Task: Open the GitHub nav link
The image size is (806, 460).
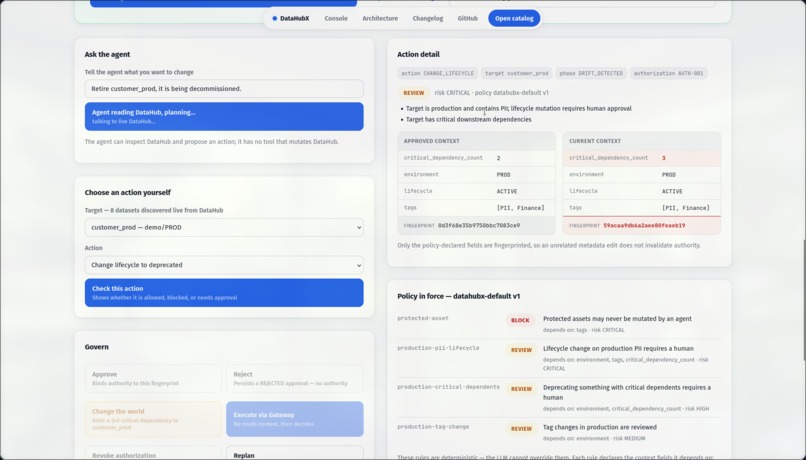Action: point(467,19)
